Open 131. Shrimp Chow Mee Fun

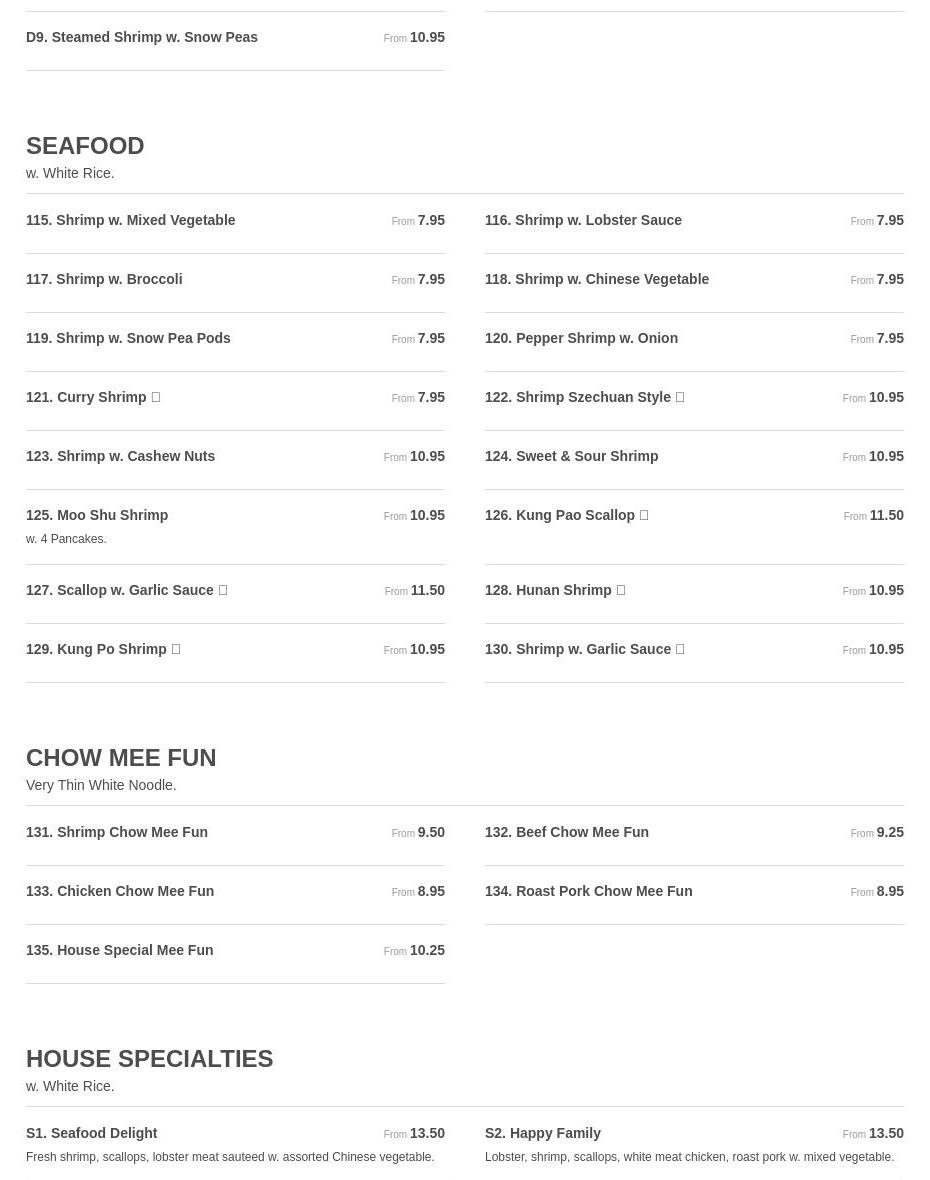pos(235,835)
